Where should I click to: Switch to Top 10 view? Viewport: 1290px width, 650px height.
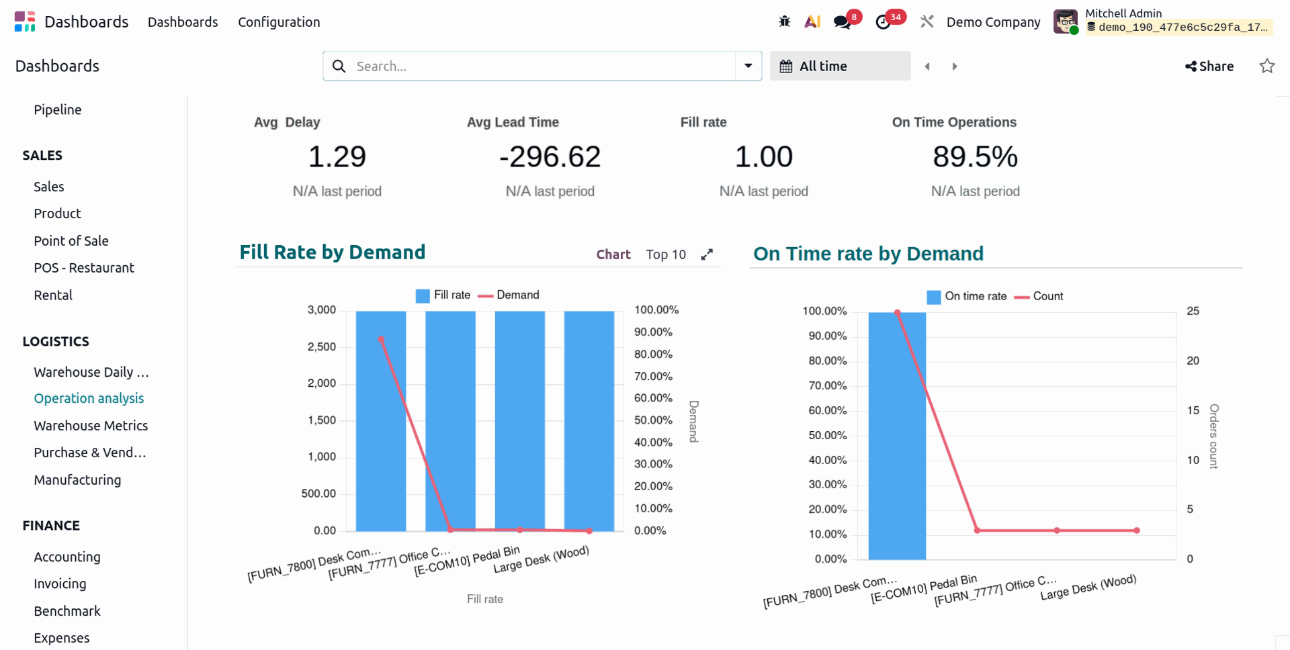(x=666, y=255)
